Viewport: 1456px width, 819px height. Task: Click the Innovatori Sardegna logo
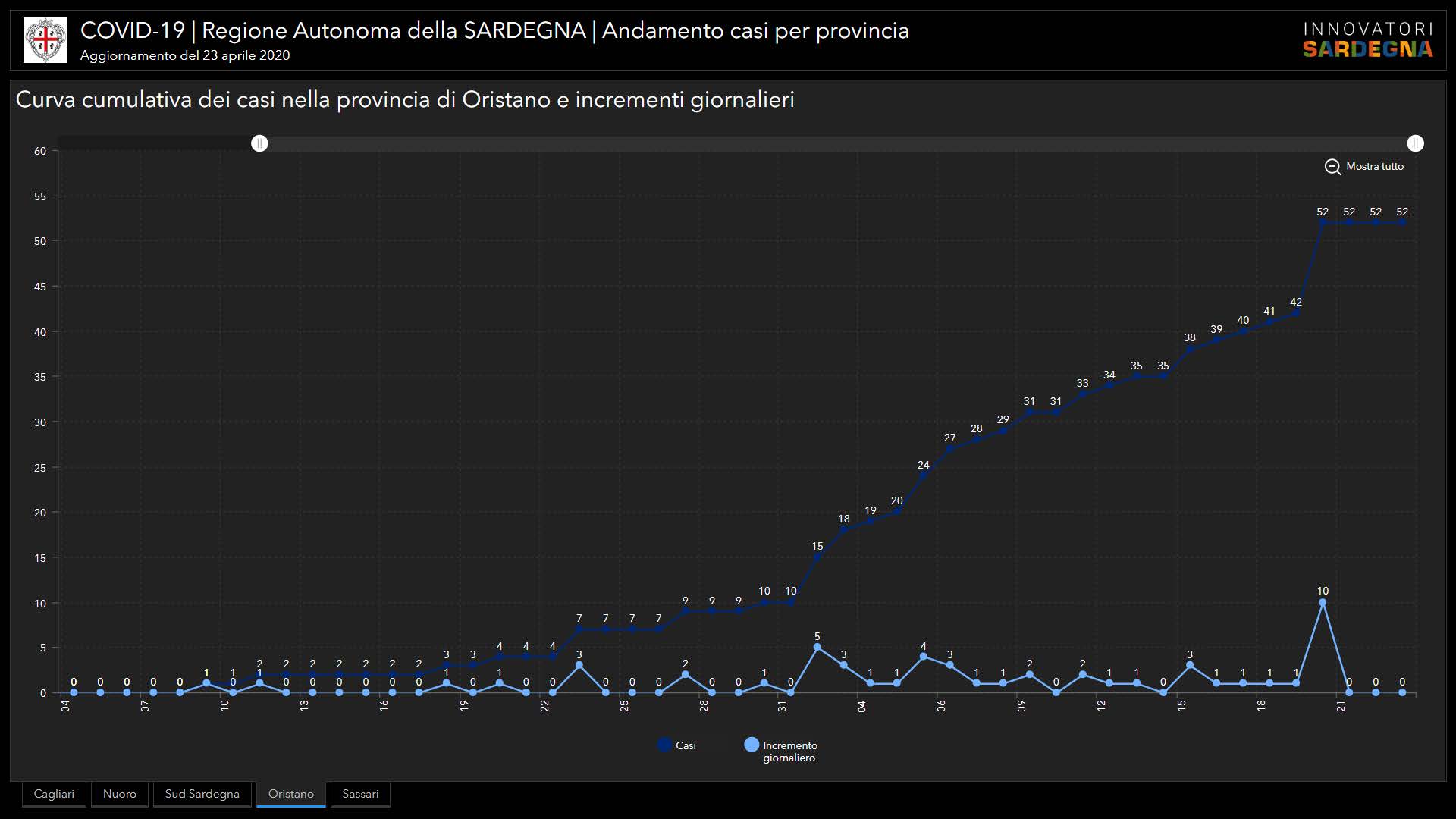coord(1367,40)
